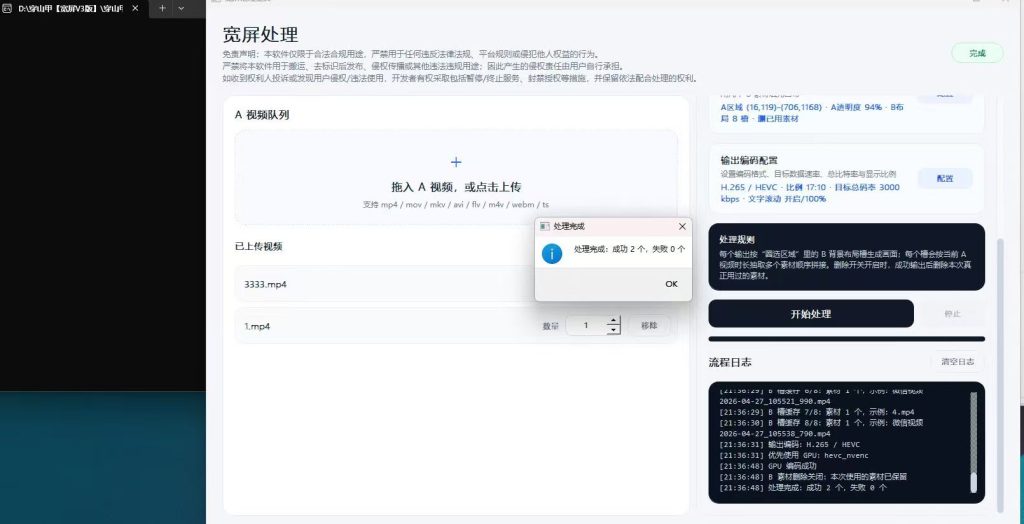This screenshot has height=524, width=1024.
Task: Select the 穿山甲 terminal tab
Action: 74,8
